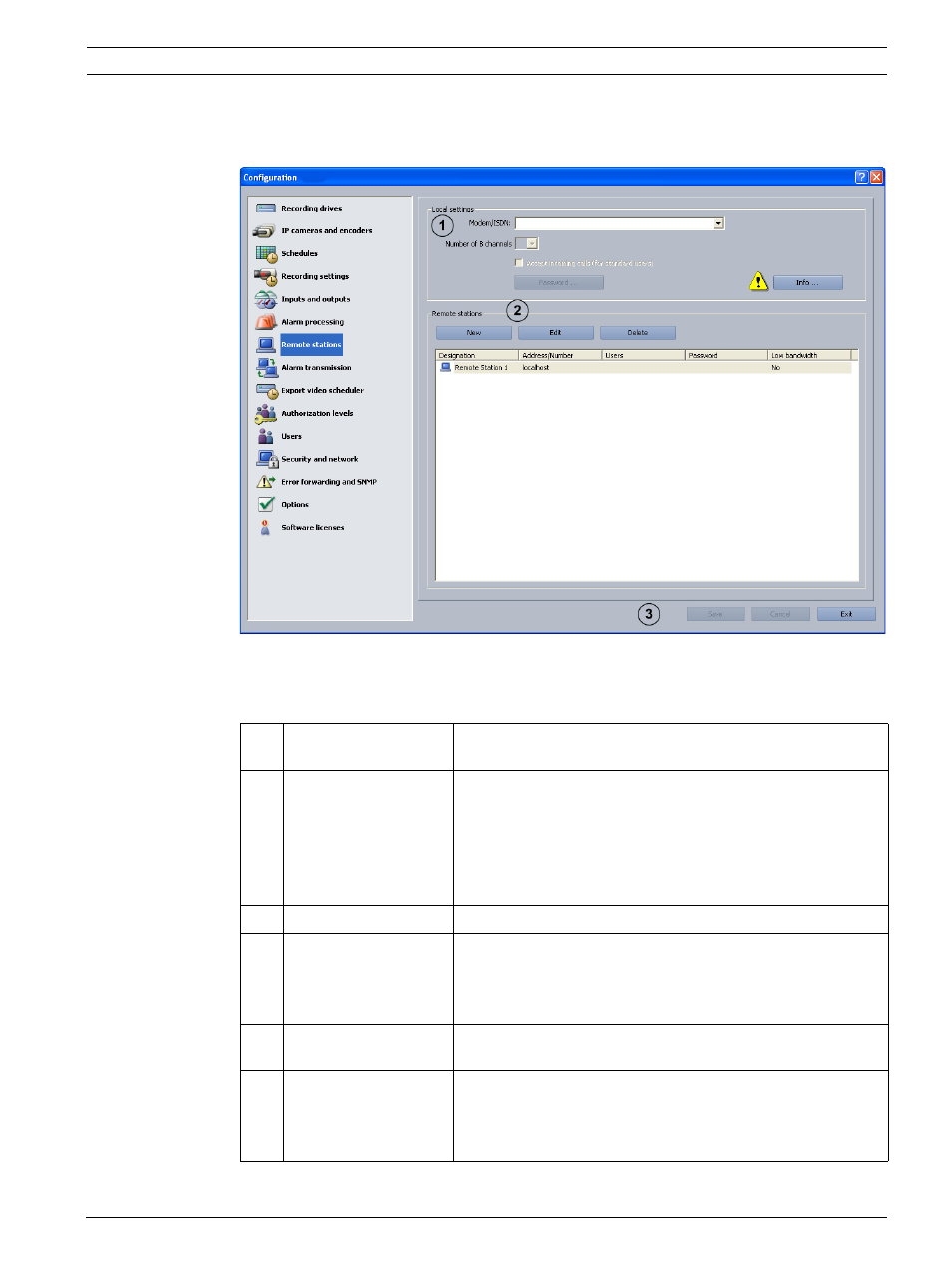Image resolution: width=952 pixels, height=1270 pixels.
Task: Sort by the Designation column header
Action: click(477, 355)
